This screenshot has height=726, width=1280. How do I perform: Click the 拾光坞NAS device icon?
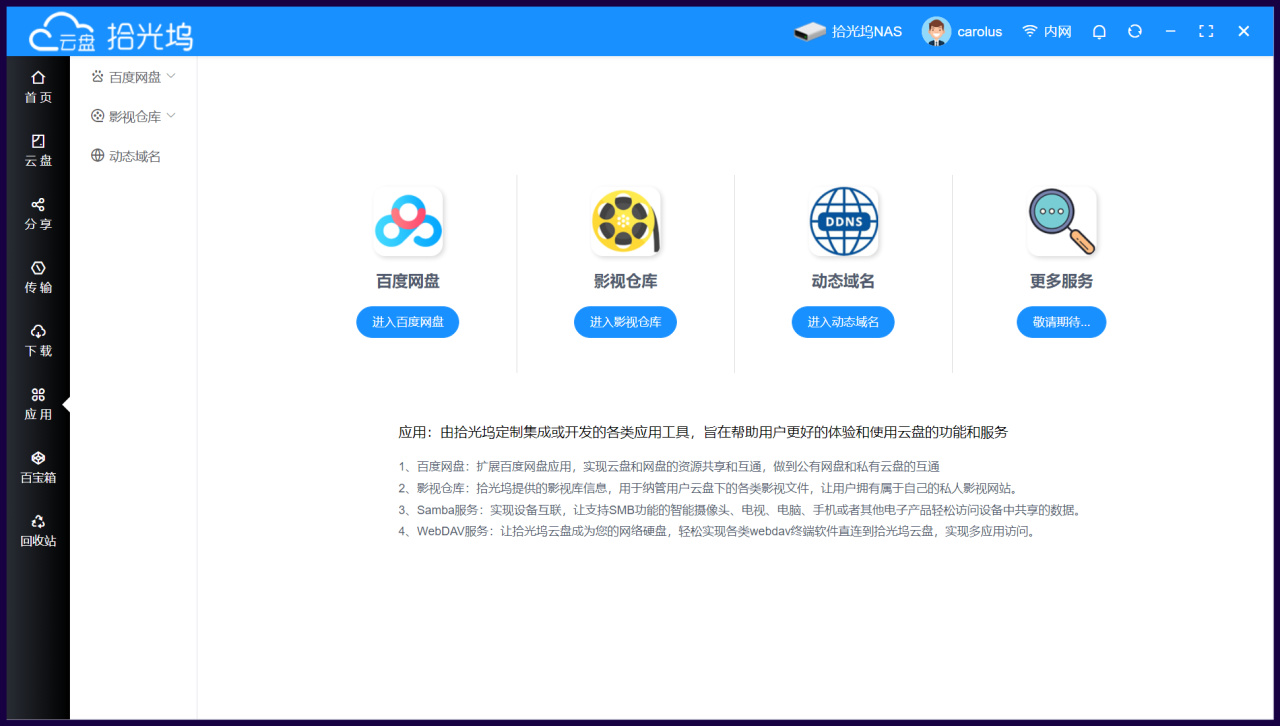click(809, 32)
